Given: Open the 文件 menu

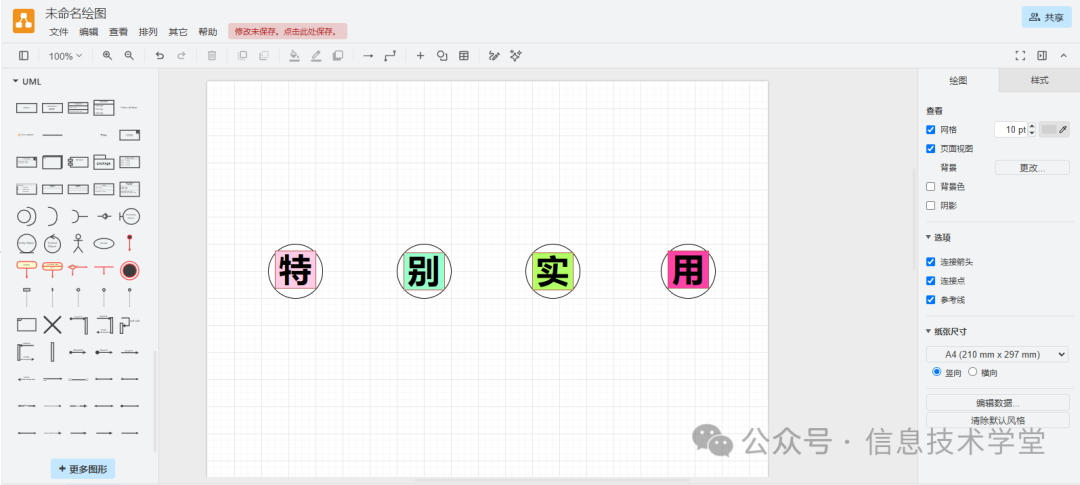Looking at the screenshot, I should 59,32.
